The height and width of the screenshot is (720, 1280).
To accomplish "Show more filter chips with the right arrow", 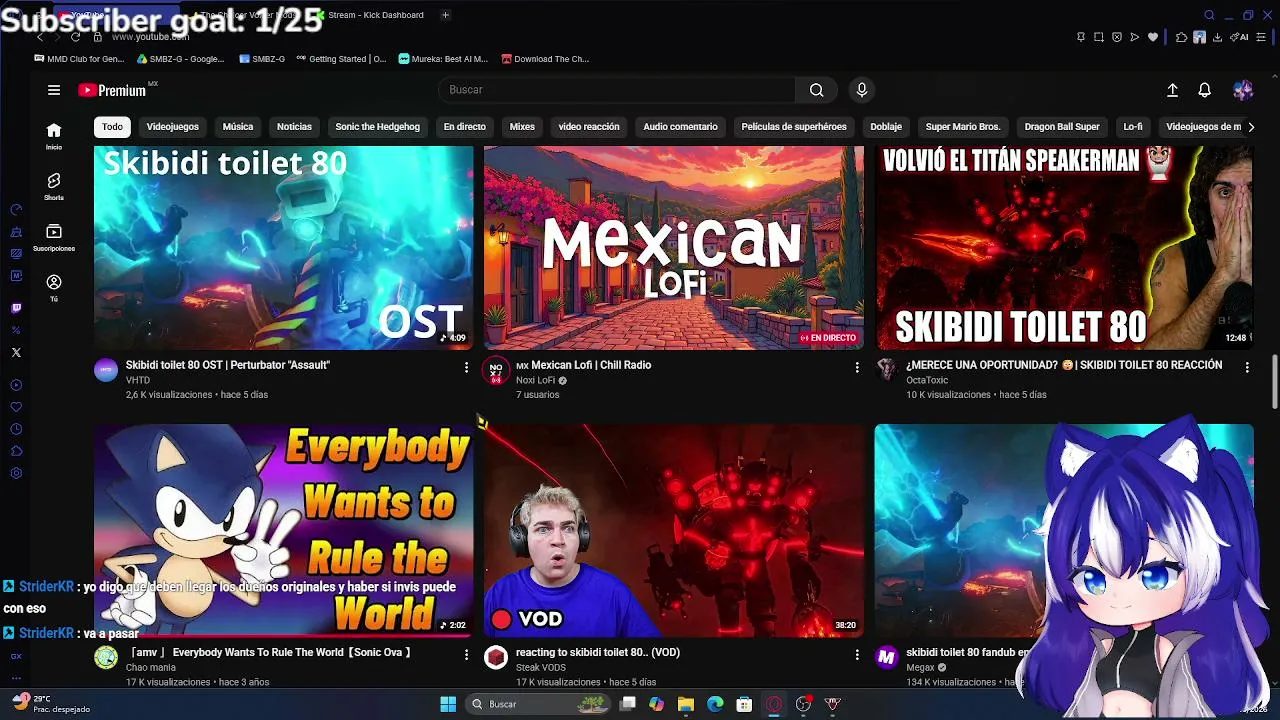I will (x=1250, y=127).
